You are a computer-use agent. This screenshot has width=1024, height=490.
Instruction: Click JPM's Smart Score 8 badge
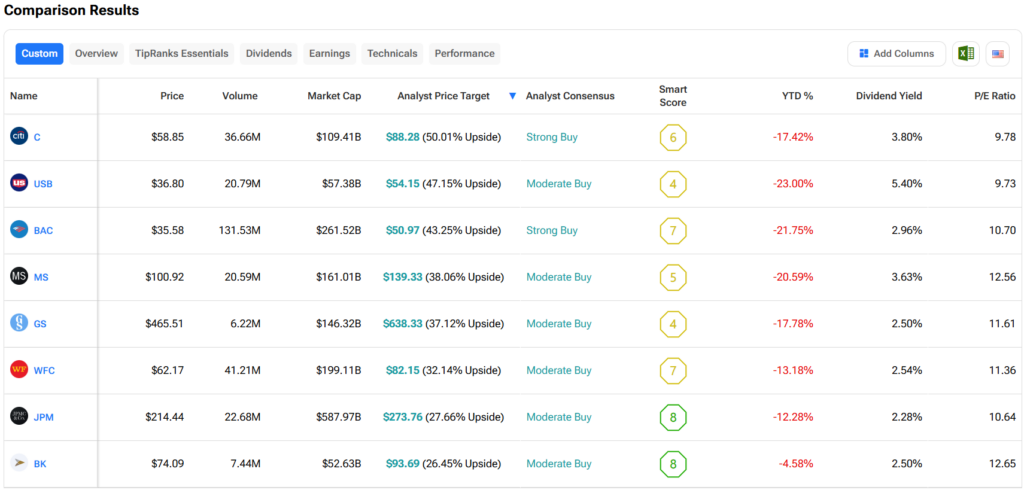click(x=673, y=417)
